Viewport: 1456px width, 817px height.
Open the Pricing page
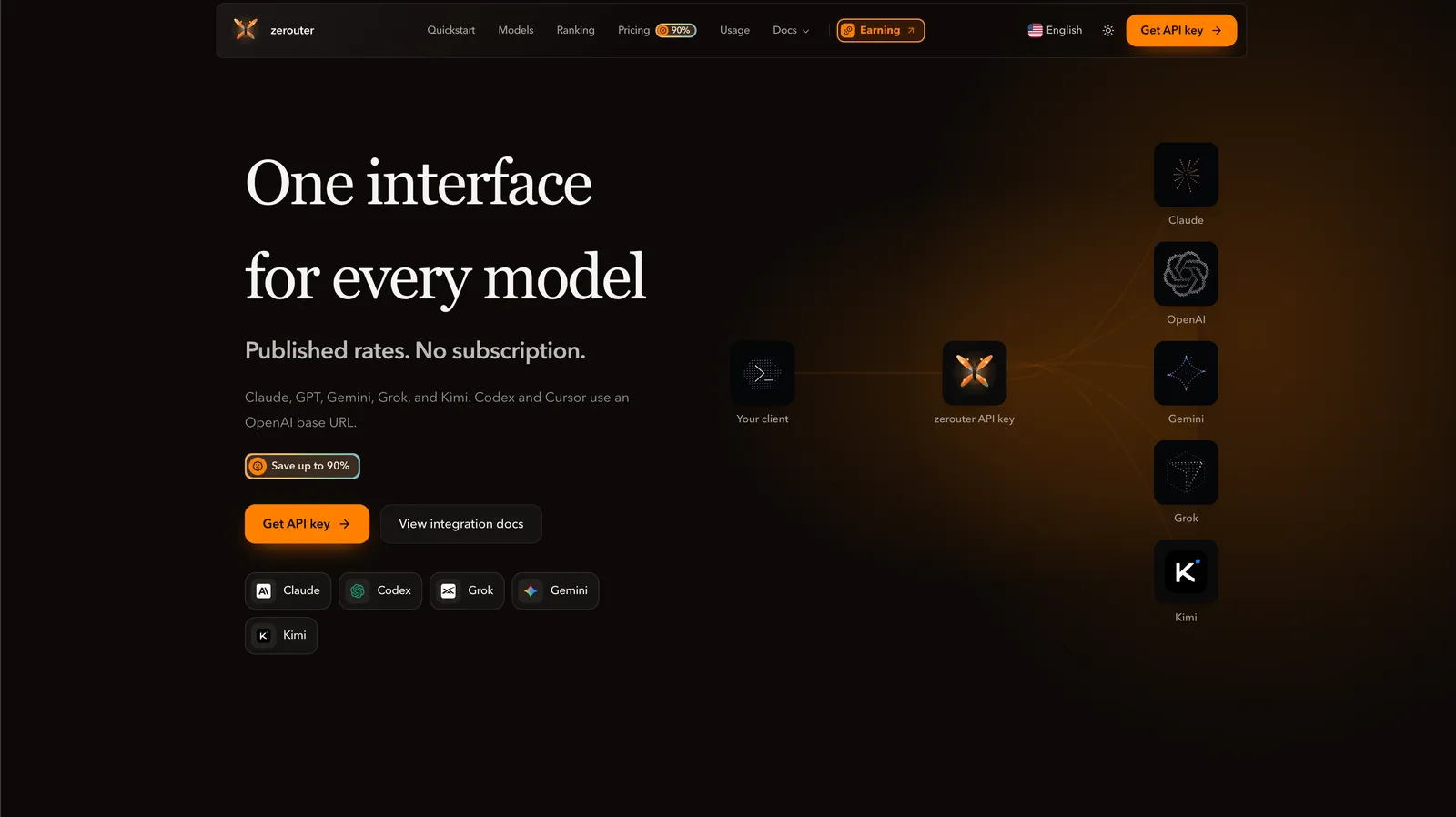click(x=633, y=30)
